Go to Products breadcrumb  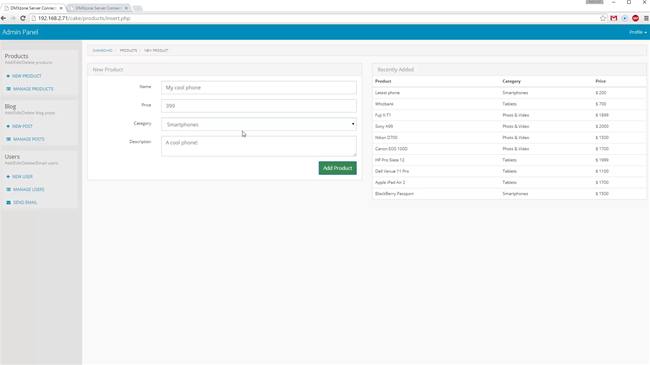coord(128,50)
